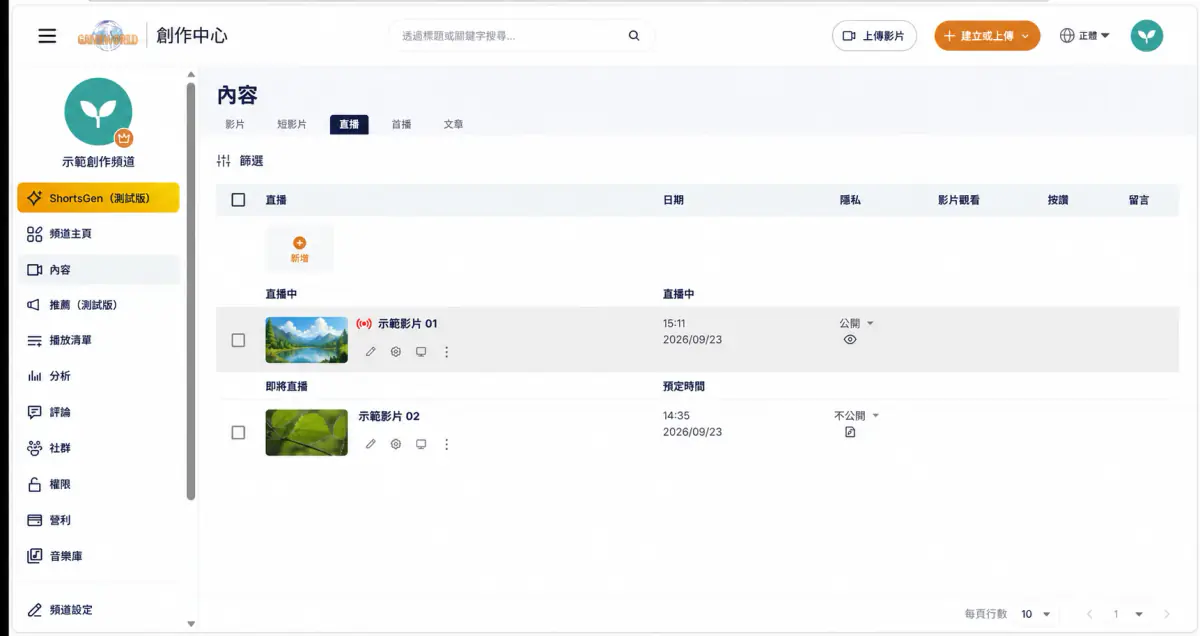
Task: Click the draft document icon for 示範影片 02
Action: (850, 432)
